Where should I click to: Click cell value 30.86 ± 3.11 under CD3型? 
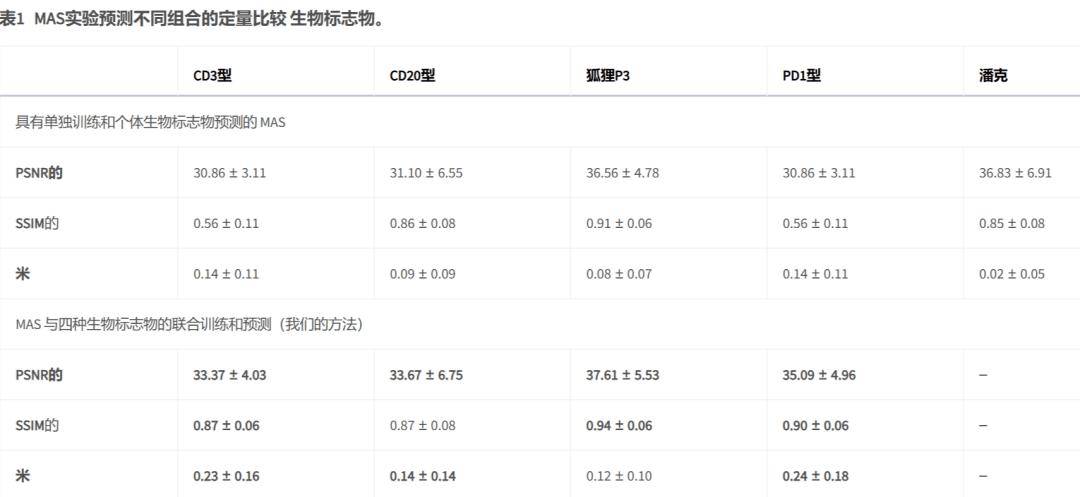[229, 173]
